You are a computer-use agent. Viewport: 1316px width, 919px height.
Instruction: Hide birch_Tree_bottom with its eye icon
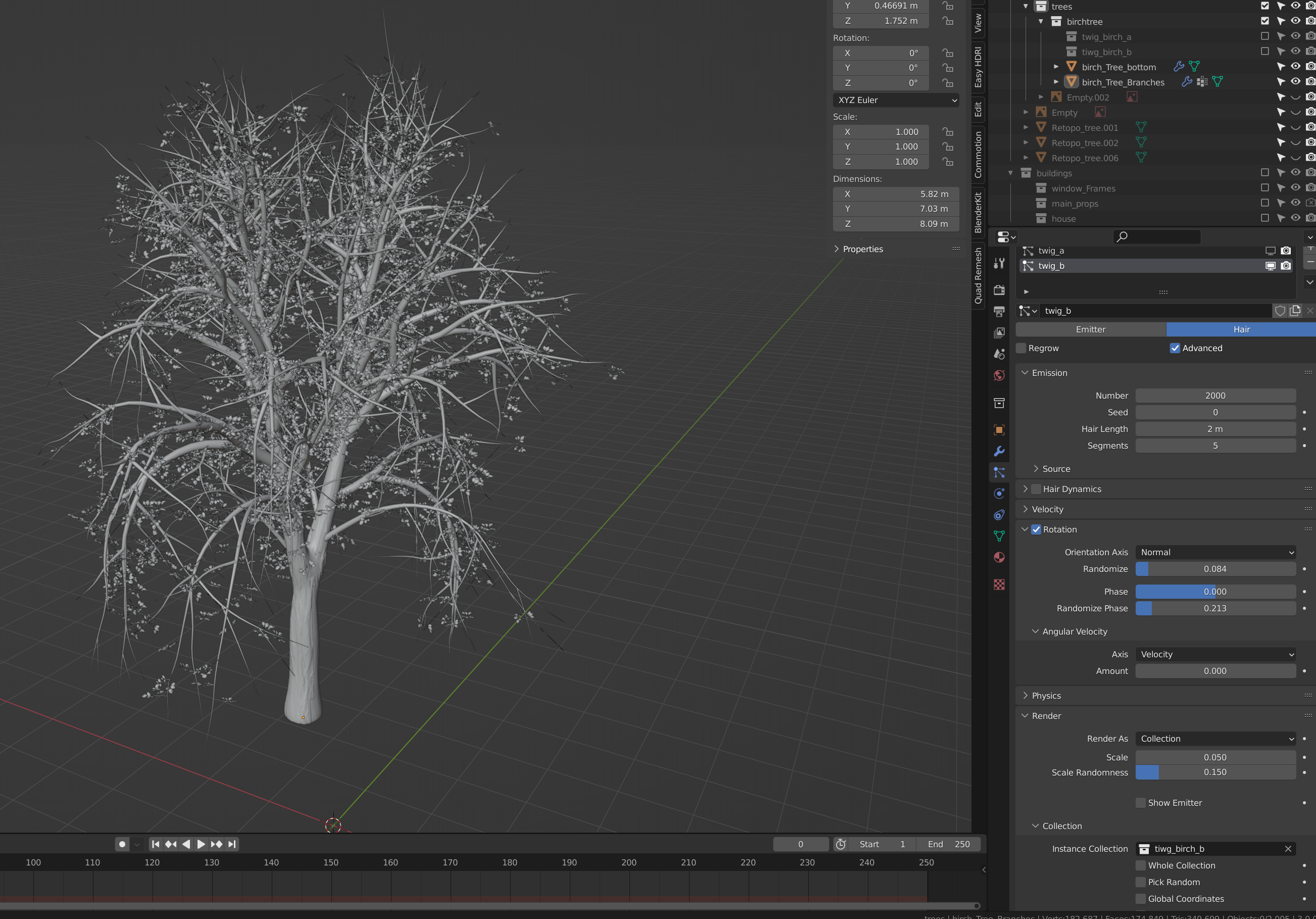(x=1295, y=67)
